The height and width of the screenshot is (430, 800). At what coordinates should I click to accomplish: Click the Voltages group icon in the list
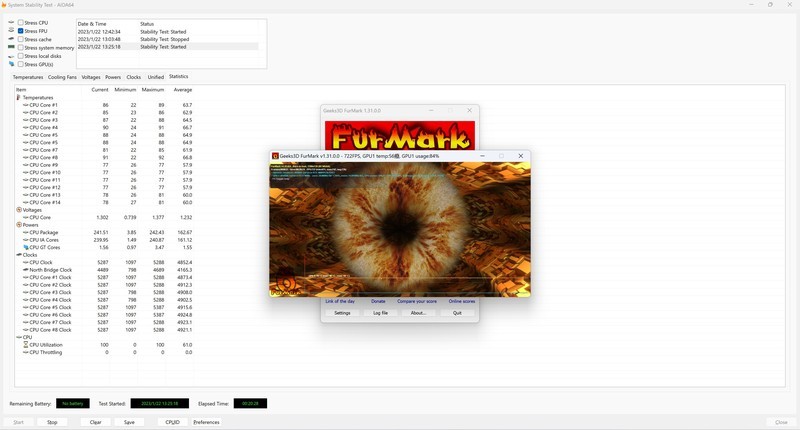tap(19, 210)
